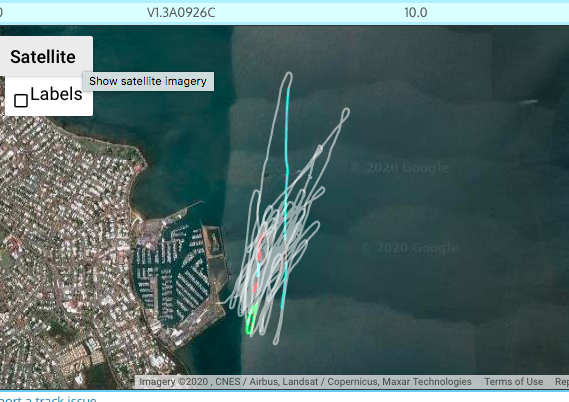Click the green track segment near the marina
Viewport: 569px width, 402px height.
(x=251, y=319)
